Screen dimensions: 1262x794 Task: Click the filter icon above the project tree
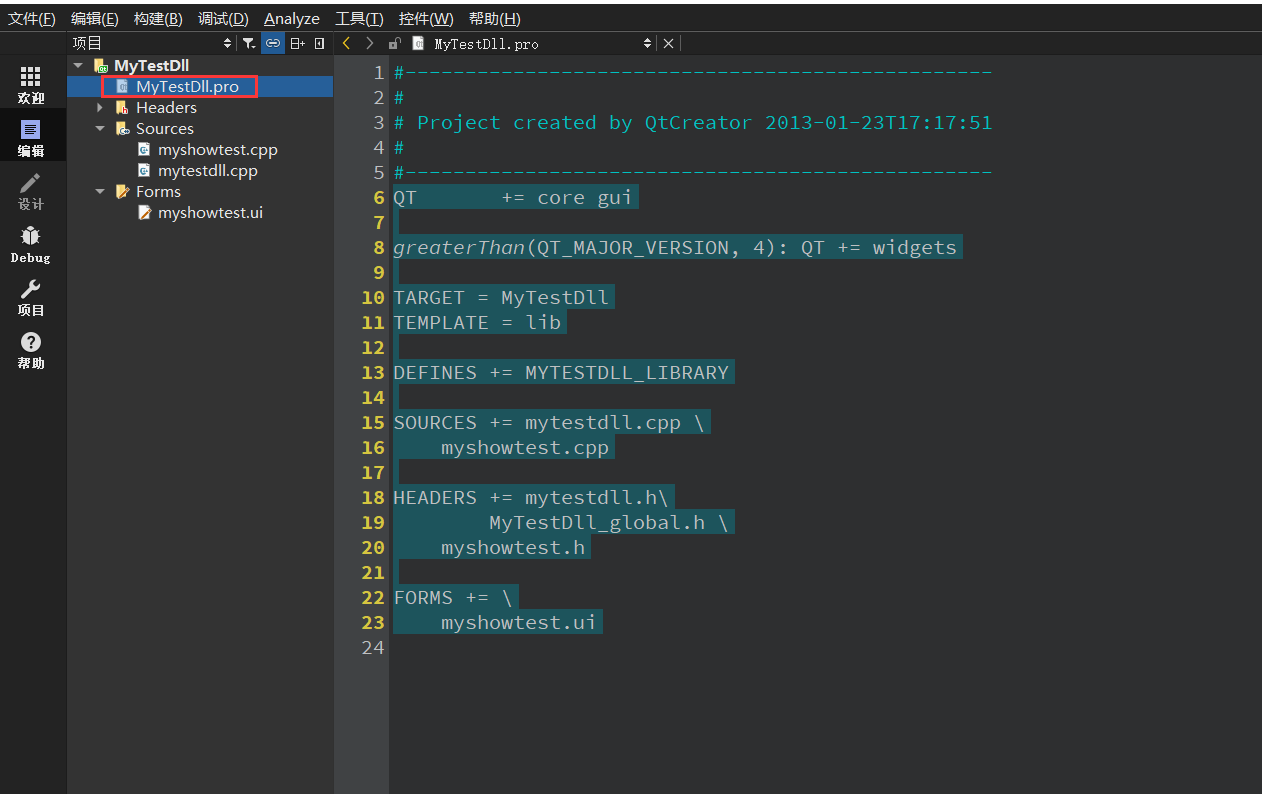[248, 43]
